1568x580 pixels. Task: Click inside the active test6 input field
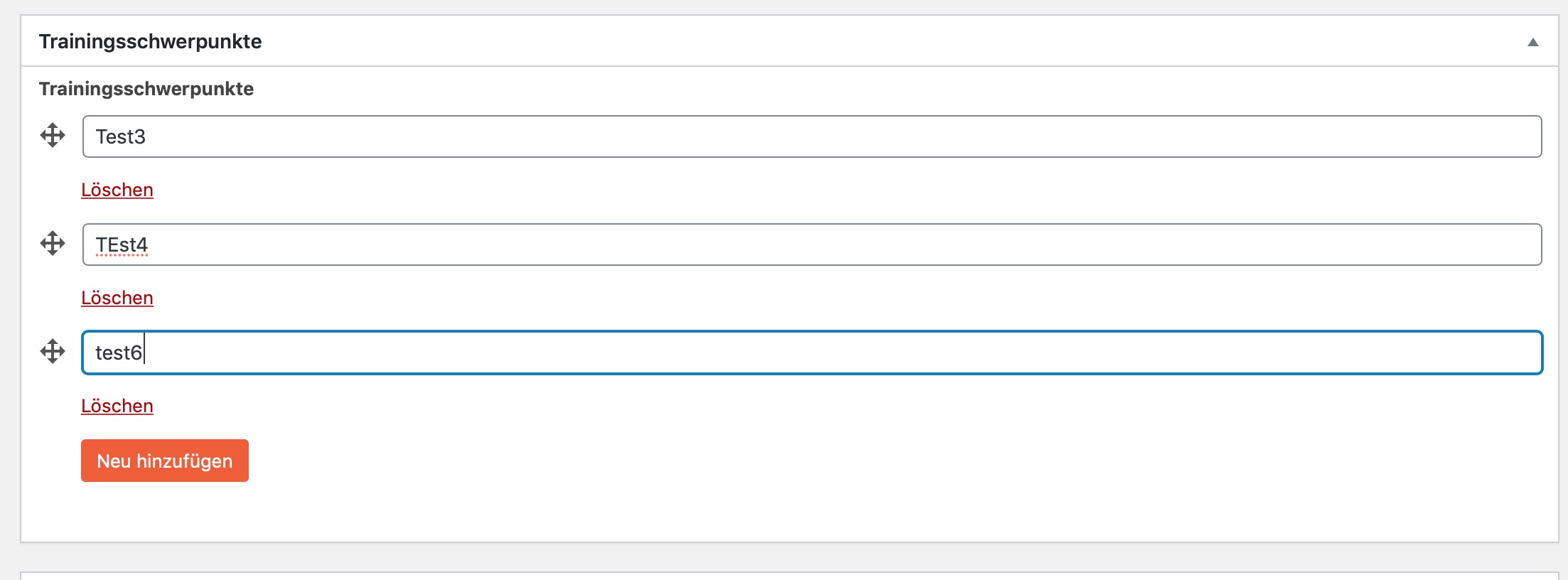pyautogui.click(x=812, y=353)
